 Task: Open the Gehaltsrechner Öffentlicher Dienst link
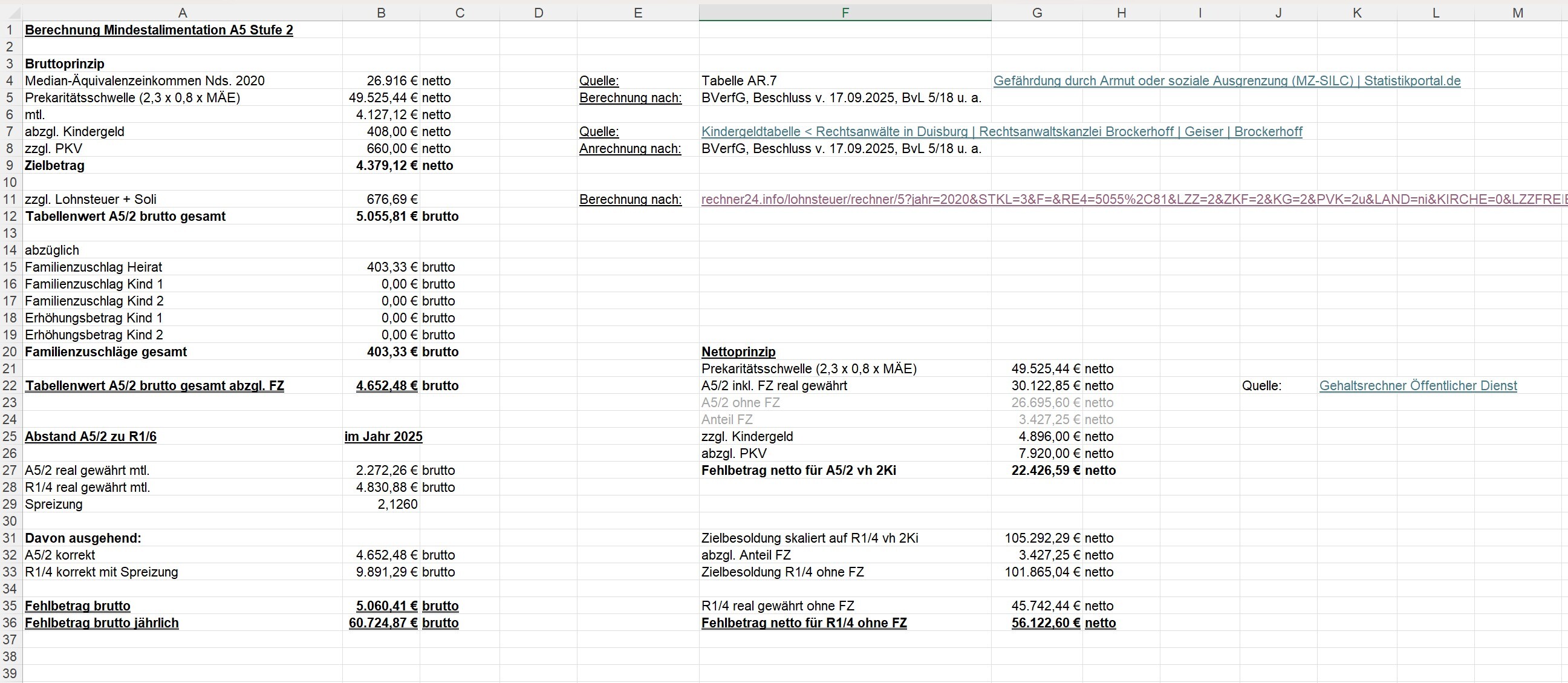(1417, 385)
